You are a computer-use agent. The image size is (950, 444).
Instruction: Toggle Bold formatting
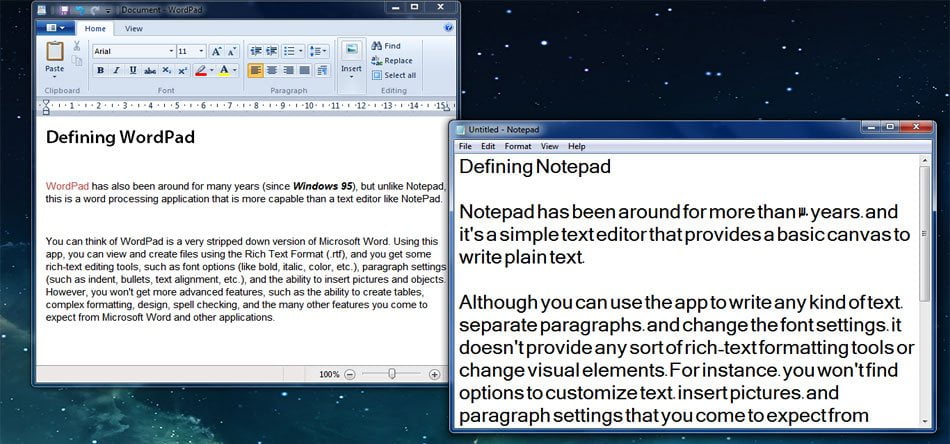coord(101,70)
